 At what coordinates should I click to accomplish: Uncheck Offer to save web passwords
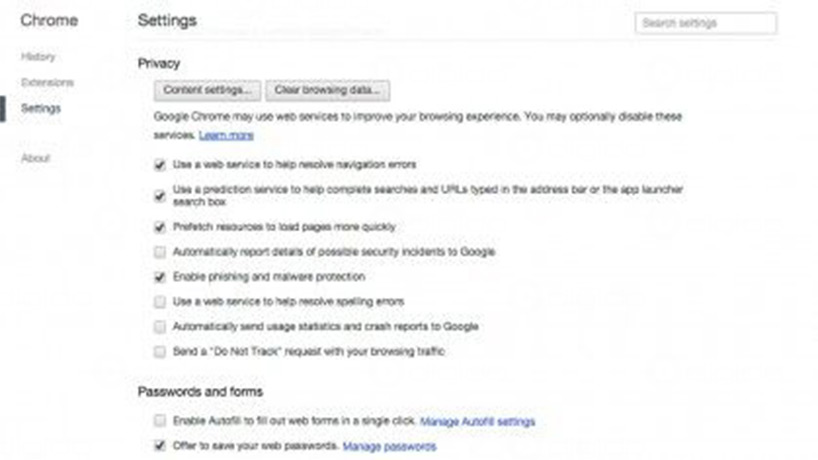point(160,446)
